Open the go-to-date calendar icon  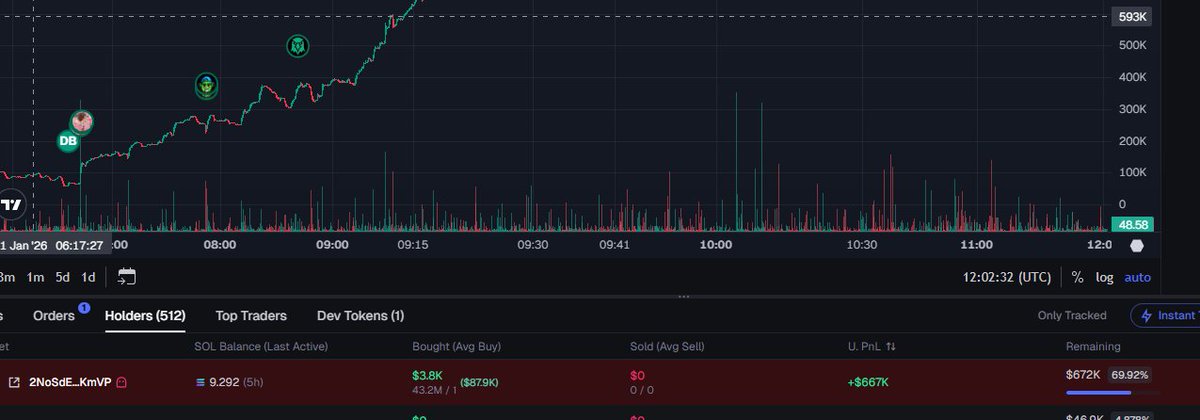[127, 277]
